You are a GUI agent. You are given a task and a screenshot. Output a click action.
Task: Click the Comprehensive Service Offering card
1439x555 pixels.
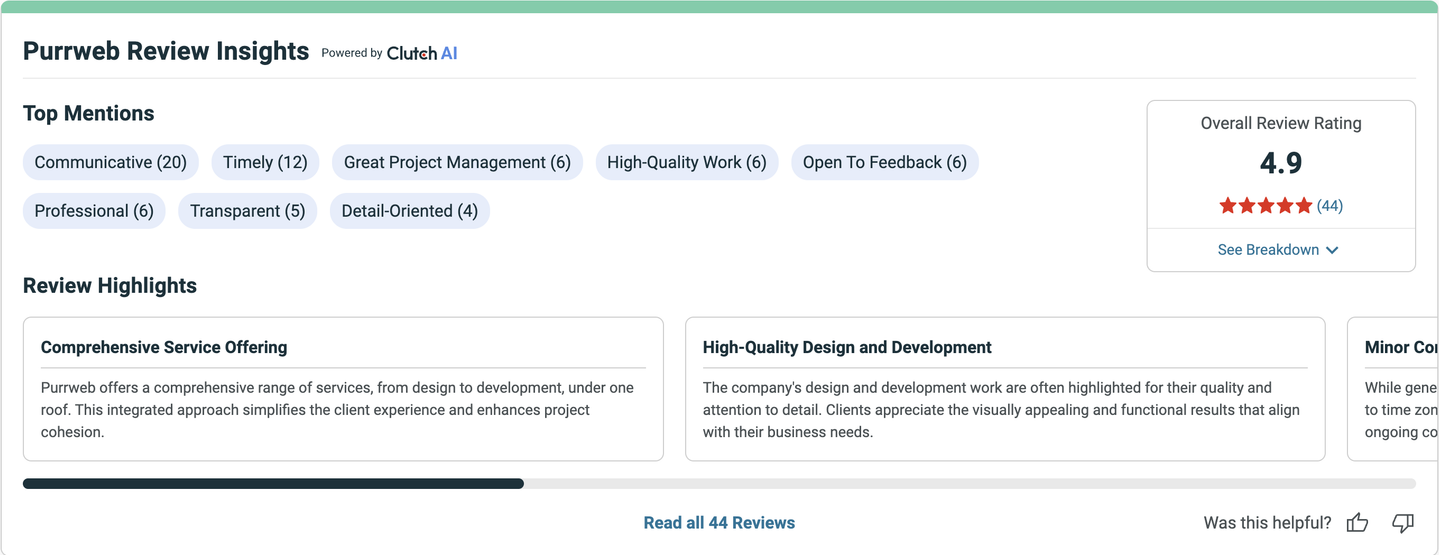pyautogui.click(x=343, y=389)
